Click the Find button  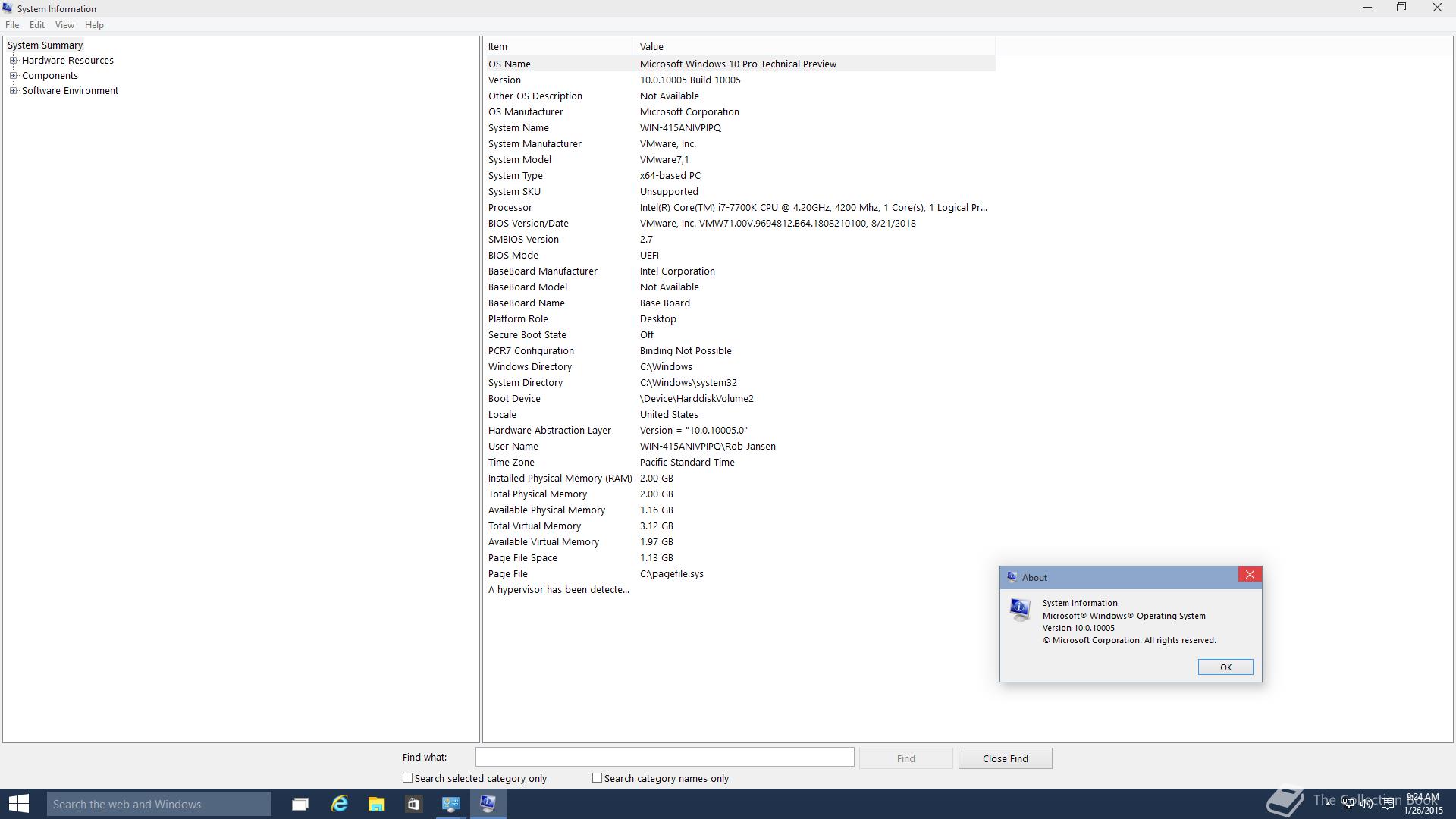[905, 758]
